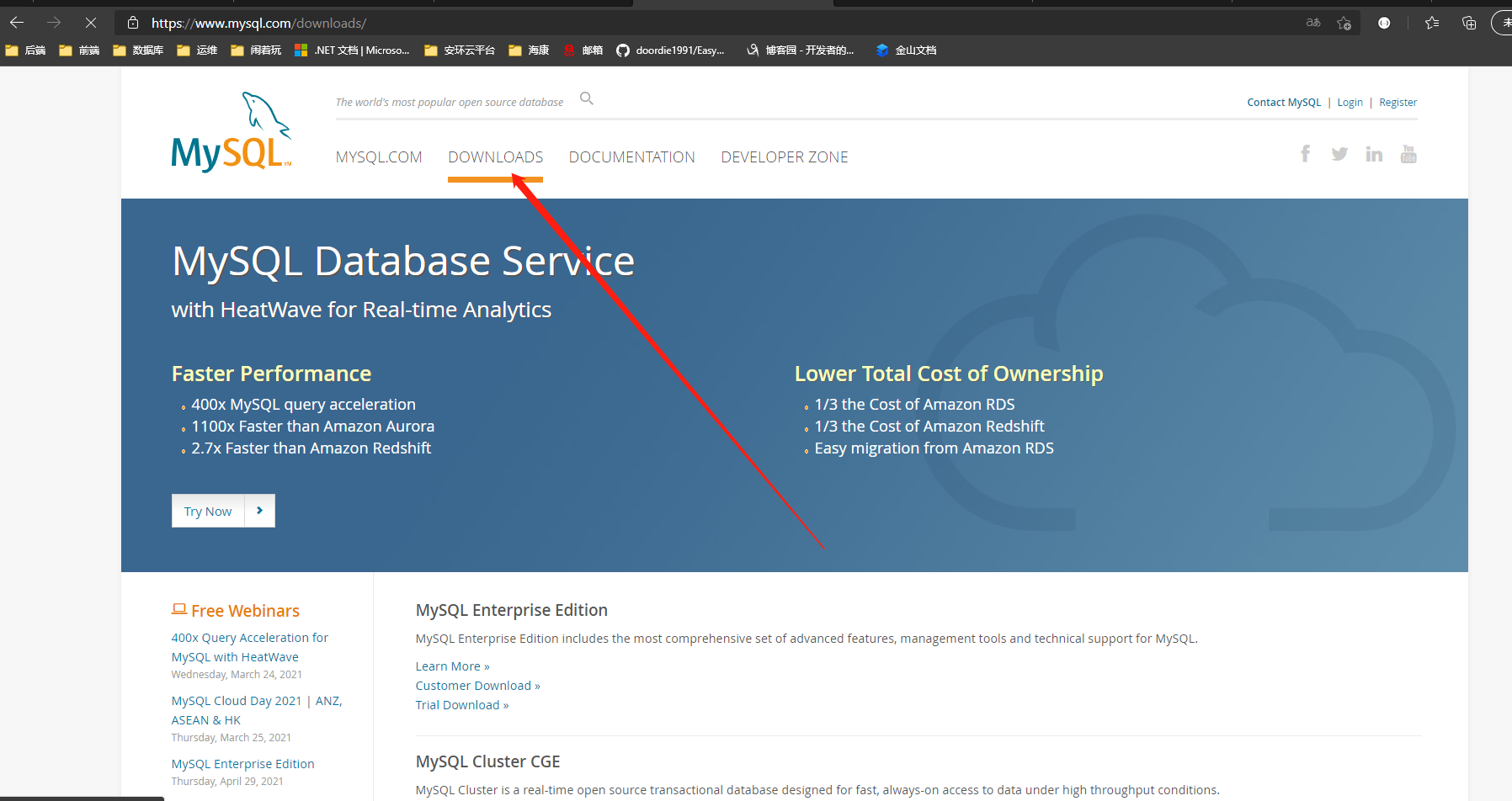Image resolution: width=1512 pixels, height=801 pixels.
Task: Click 'Easy migration from Amazon RDS' text
Action: [x=934, y=448]
